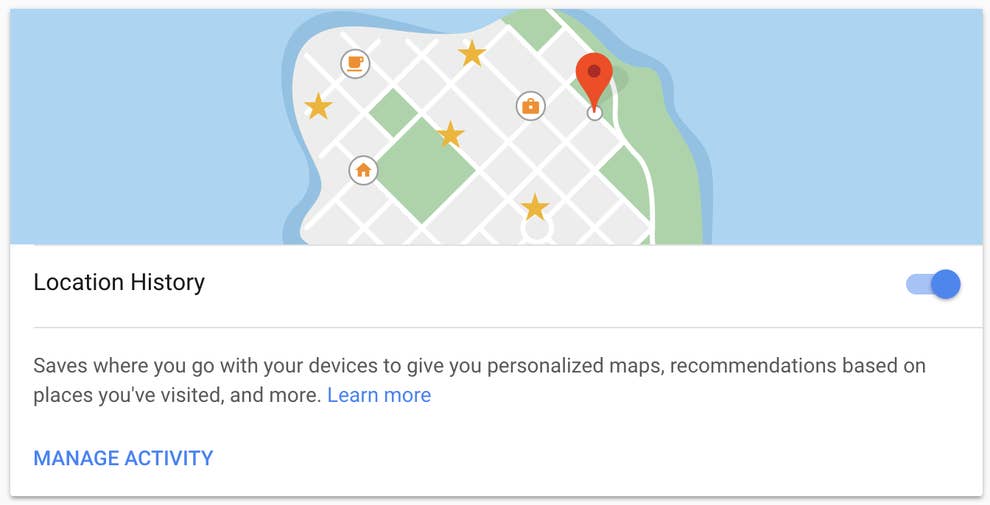This screenshot has height=505, width=990.
Task: Click the Location History heading text
Action: click(x=119, y=282)
